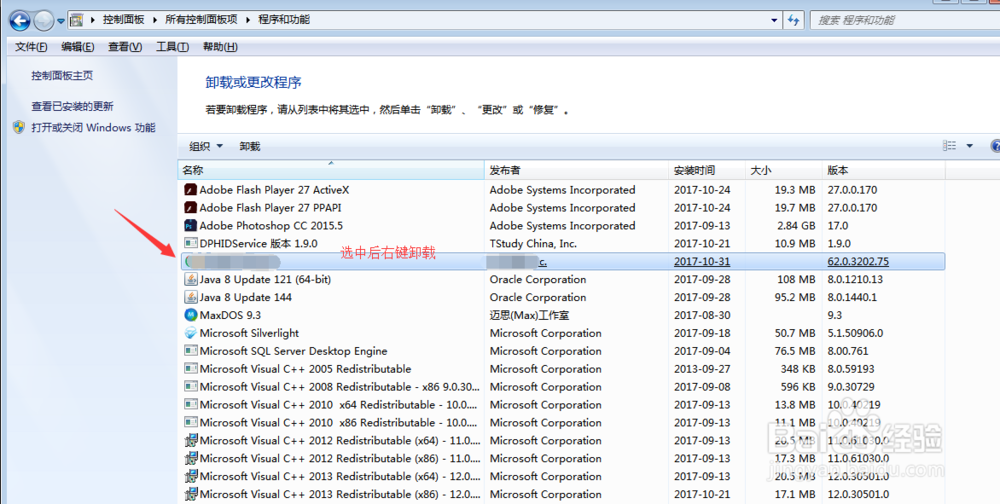
Task: Click the Adobe Flash Player 27 PPAPI icon
Action: [x=190, y=207]
